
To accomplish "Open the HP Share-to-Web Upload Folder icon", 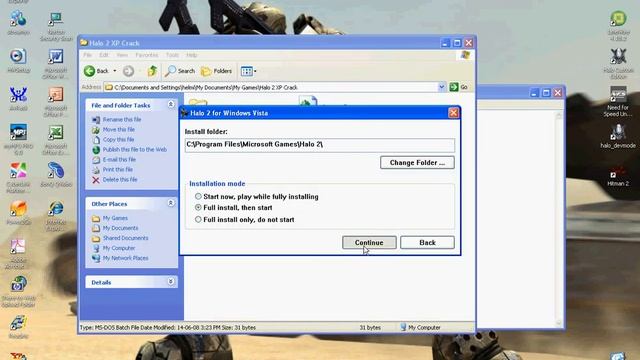I will click(18, 291).
